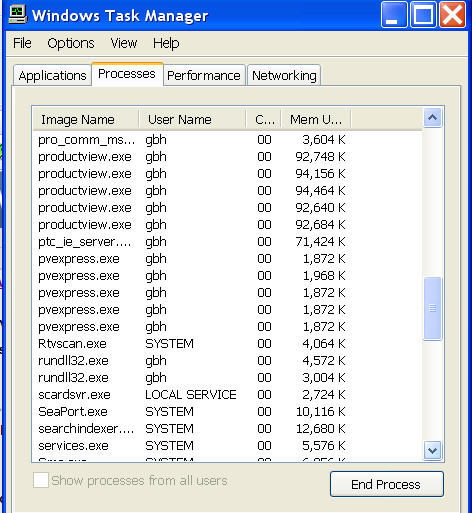Click the End Process button
472x513 pixels.
(387, 484)
